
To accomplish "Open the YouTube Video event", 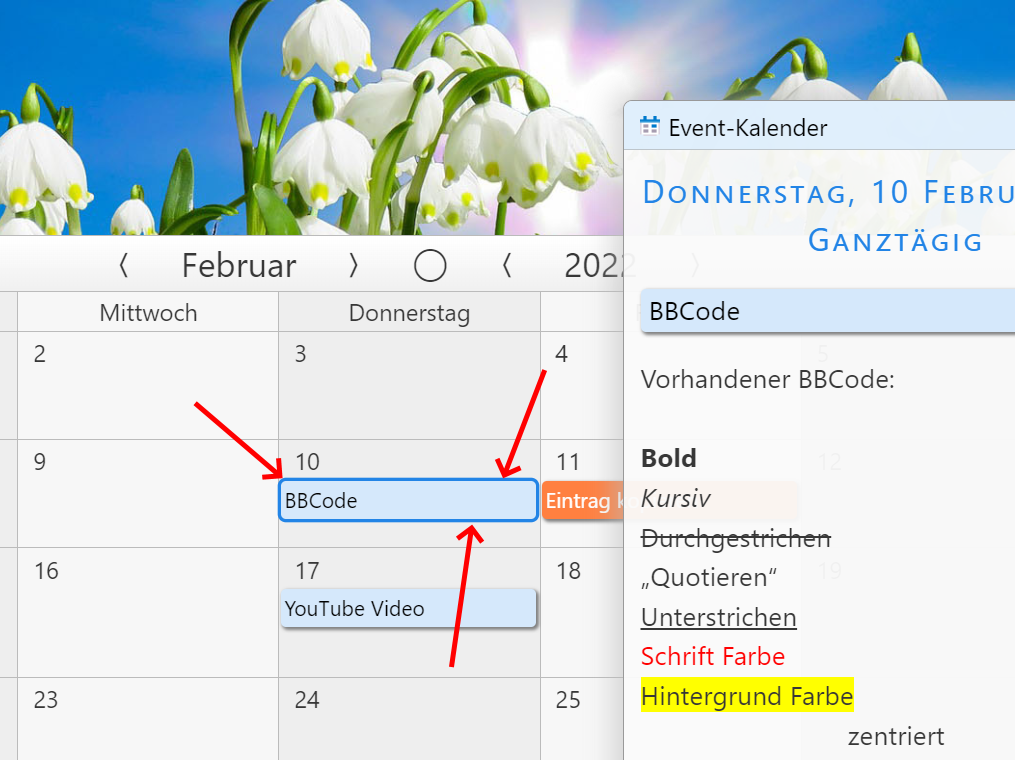I will (x=408, y=609).
